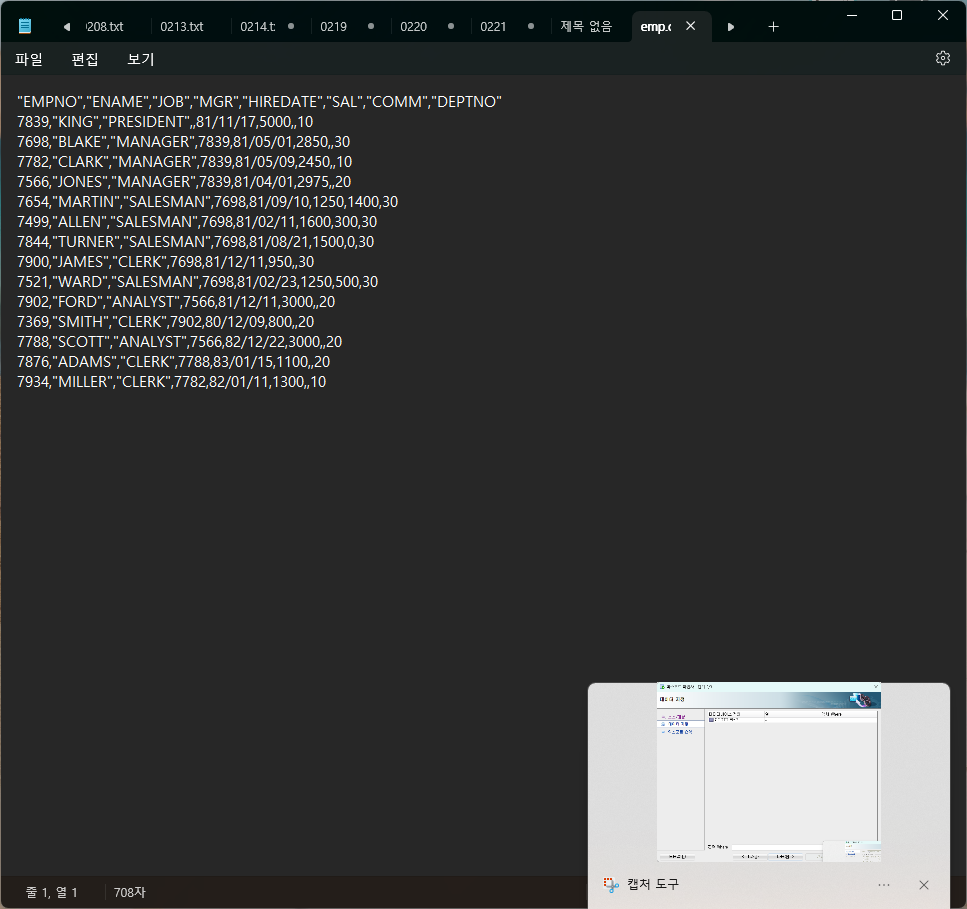Click the line for JONES
The width and height of the screenshot is (967, 909).
pyautogui.click(x=184, y=182)
